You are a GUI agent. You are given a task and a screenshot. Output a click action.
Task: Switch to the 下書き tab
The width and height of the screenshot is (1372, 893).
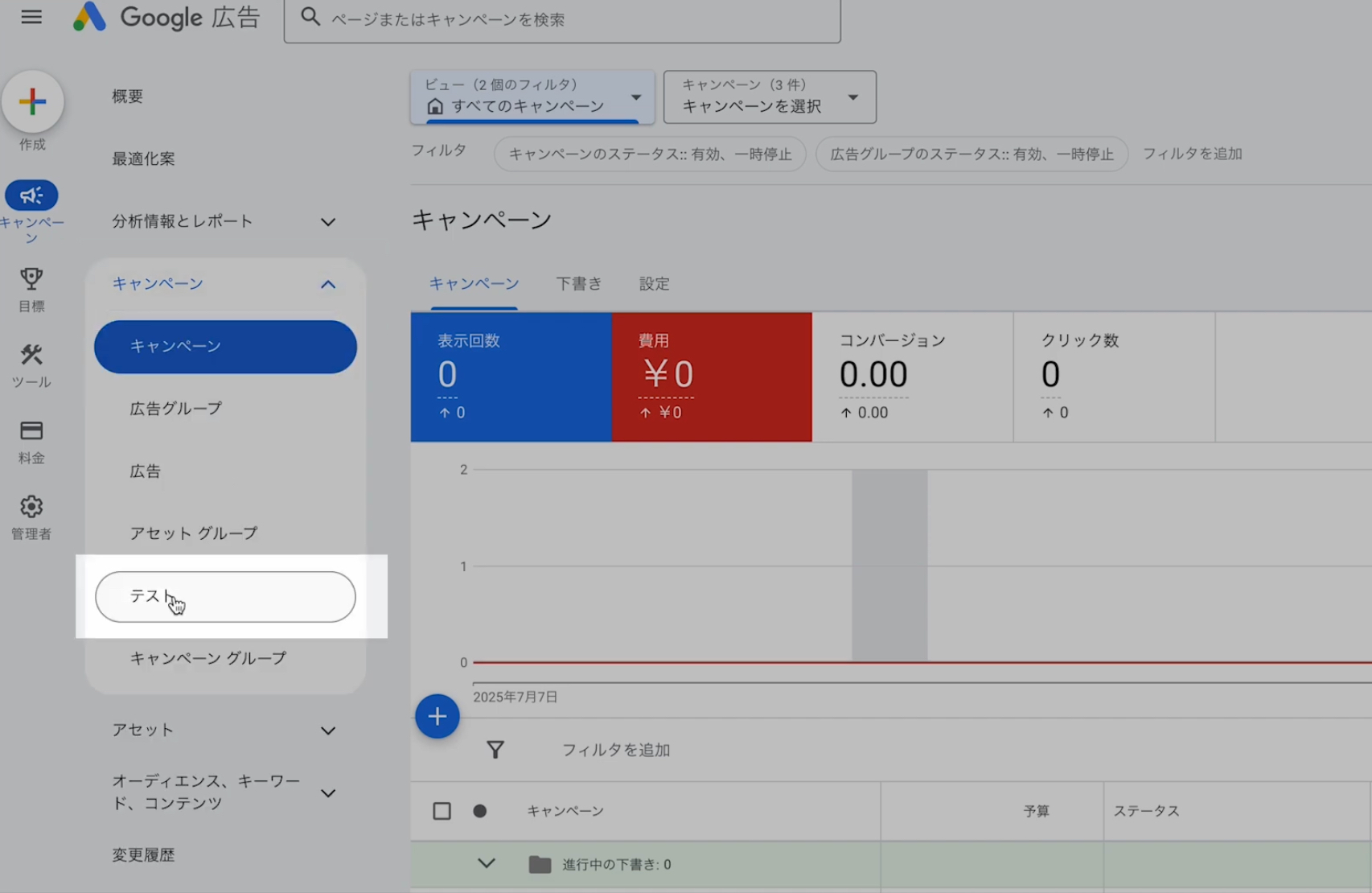click(x=578, y=284)
